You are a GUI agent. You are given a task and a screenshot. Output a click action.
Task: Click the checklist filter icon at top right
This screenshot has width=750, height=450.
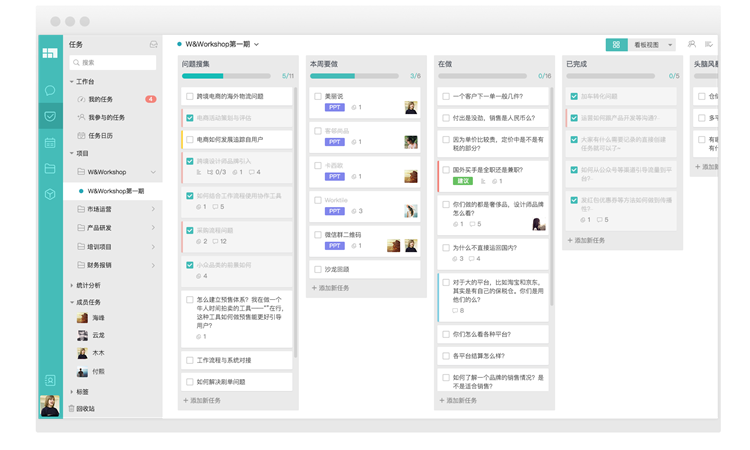click(709, 44)
